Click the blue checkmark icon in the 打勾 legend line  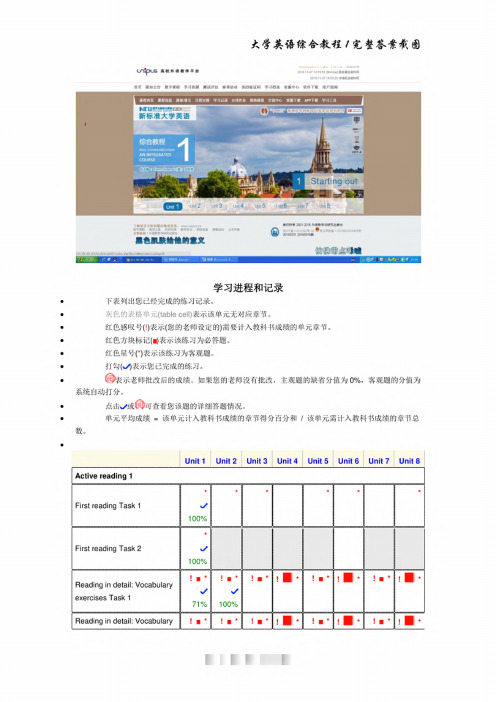point(126,367)
